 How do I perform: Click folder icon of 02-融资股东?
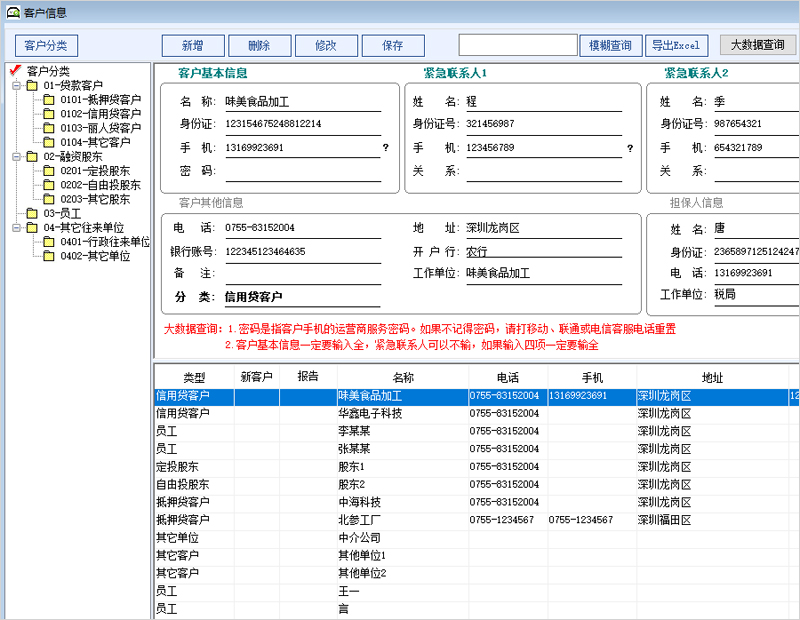click(x=32, y=157)
